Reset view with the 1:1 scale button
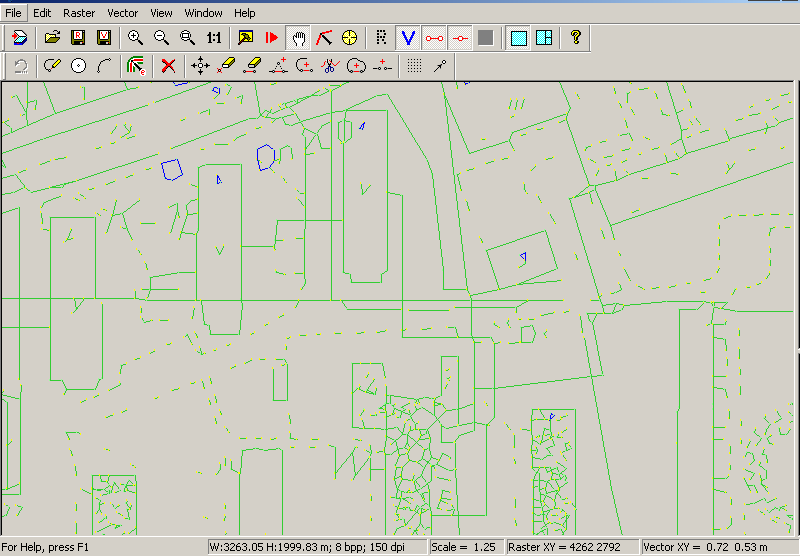This screenshot has width=800, height=556. click(213, 38)
